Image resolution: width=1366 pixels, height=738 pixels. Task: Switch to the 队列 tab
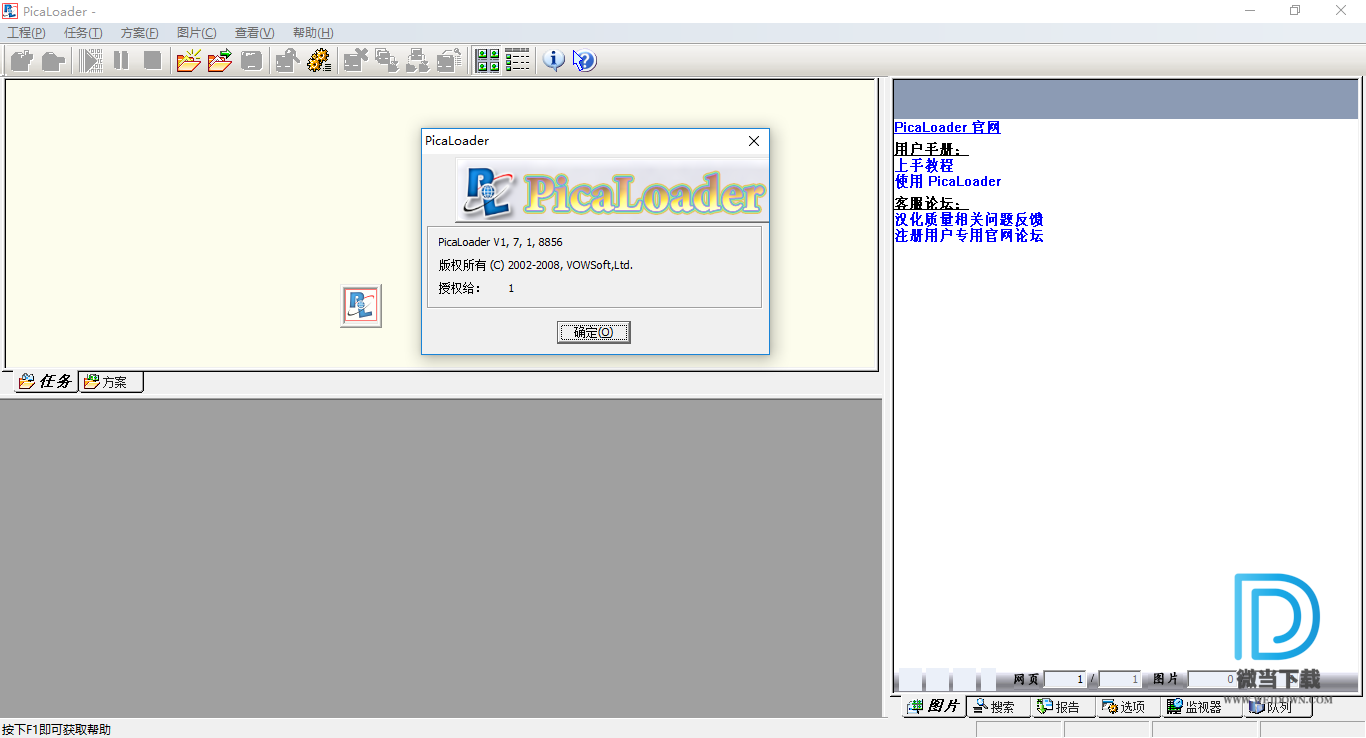(x=1277, y=707)
